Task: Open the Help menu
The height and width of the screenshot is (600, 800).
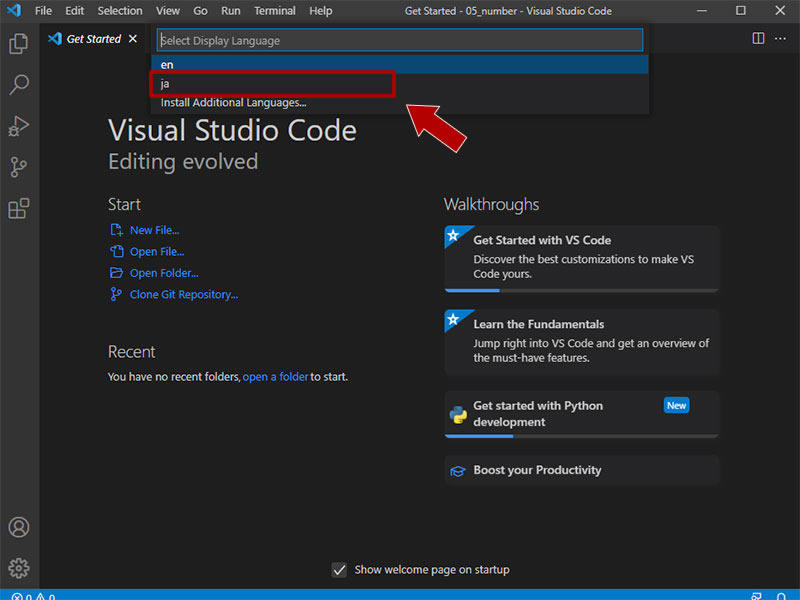Action: (x=321, y=11)
